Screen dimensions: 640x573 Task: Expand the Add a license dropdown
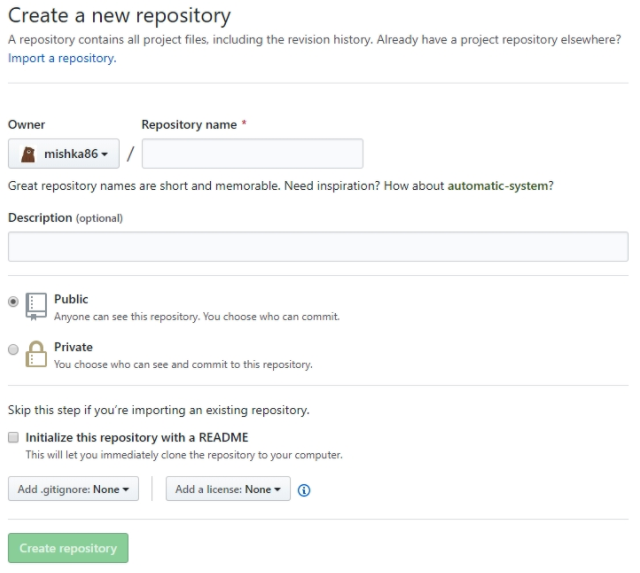[x=228, y=489]
